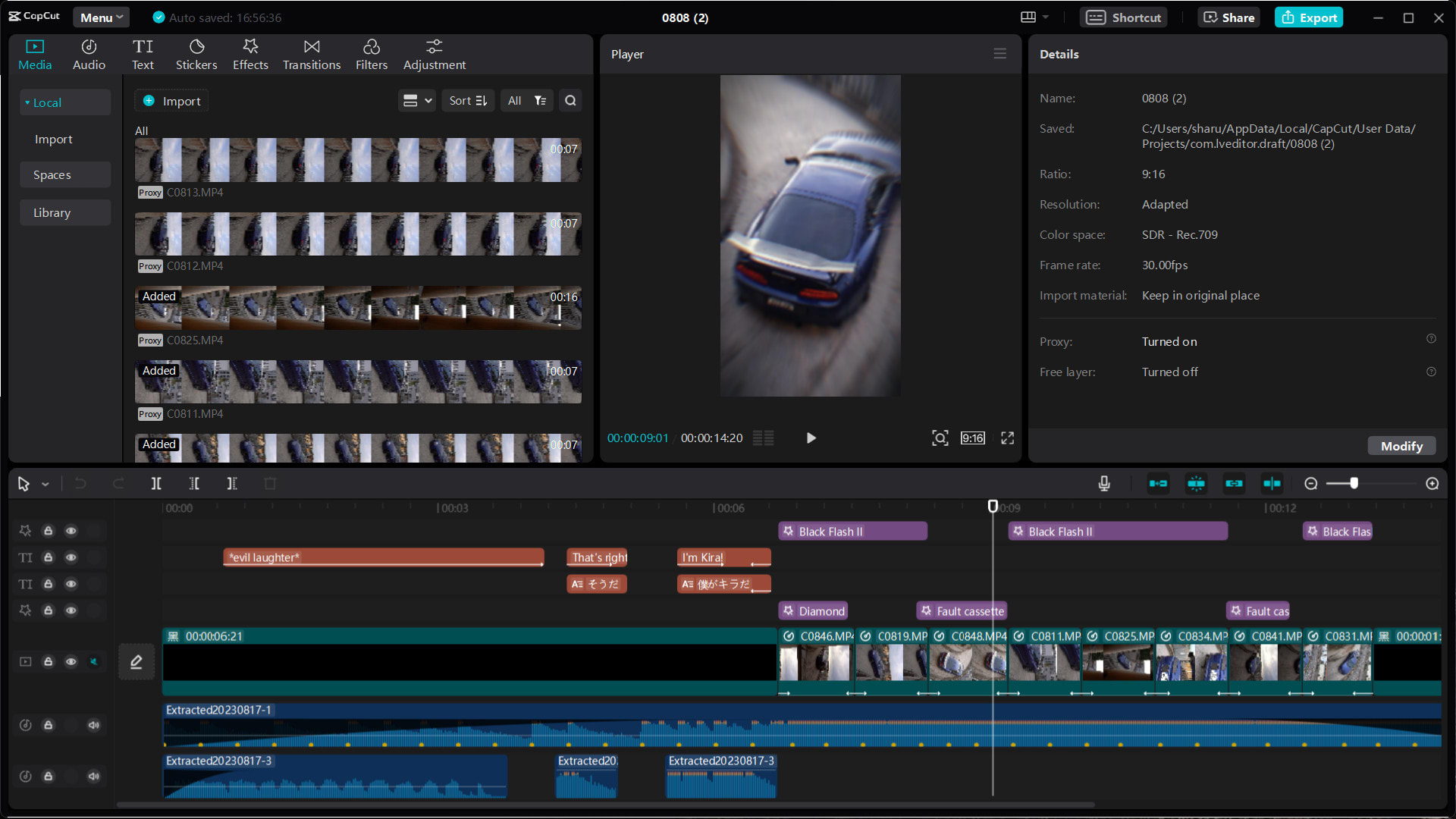The image size is (1456, 819).
Task: Lock the bottom audio track
Action: click(48, 776)
